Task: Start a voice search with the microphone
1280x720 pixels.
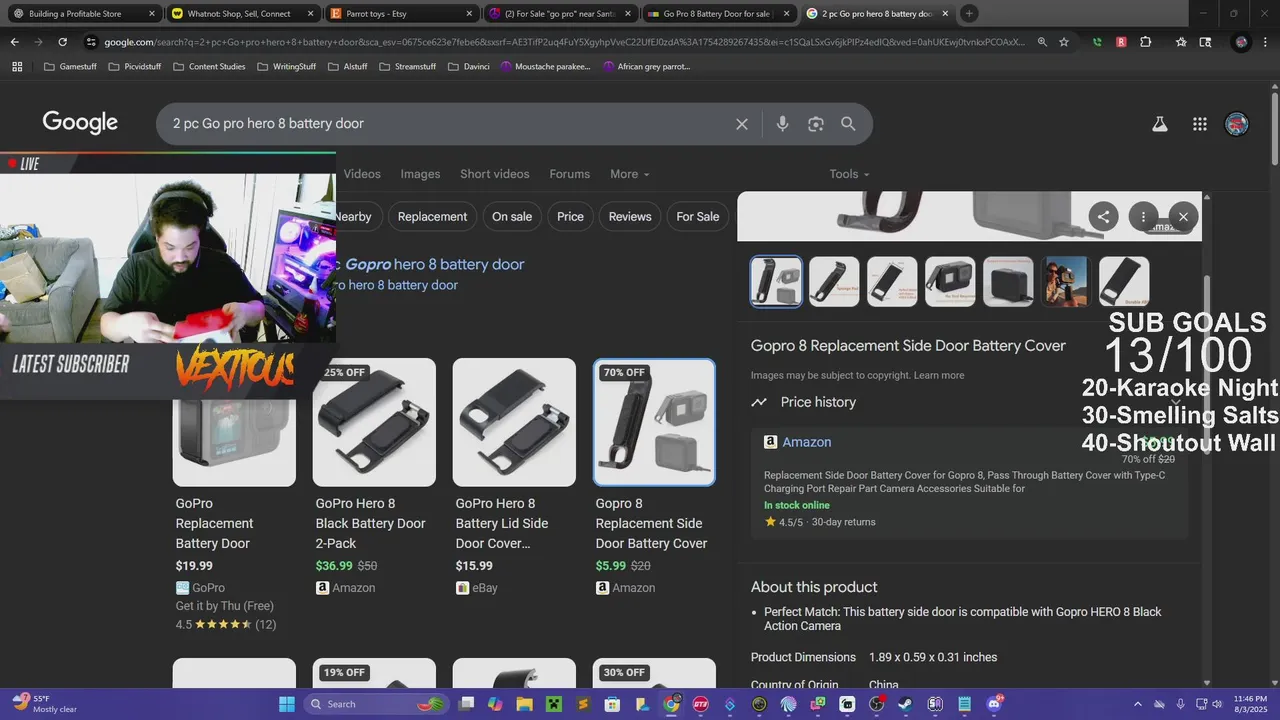Action: (x=782, y=124)
